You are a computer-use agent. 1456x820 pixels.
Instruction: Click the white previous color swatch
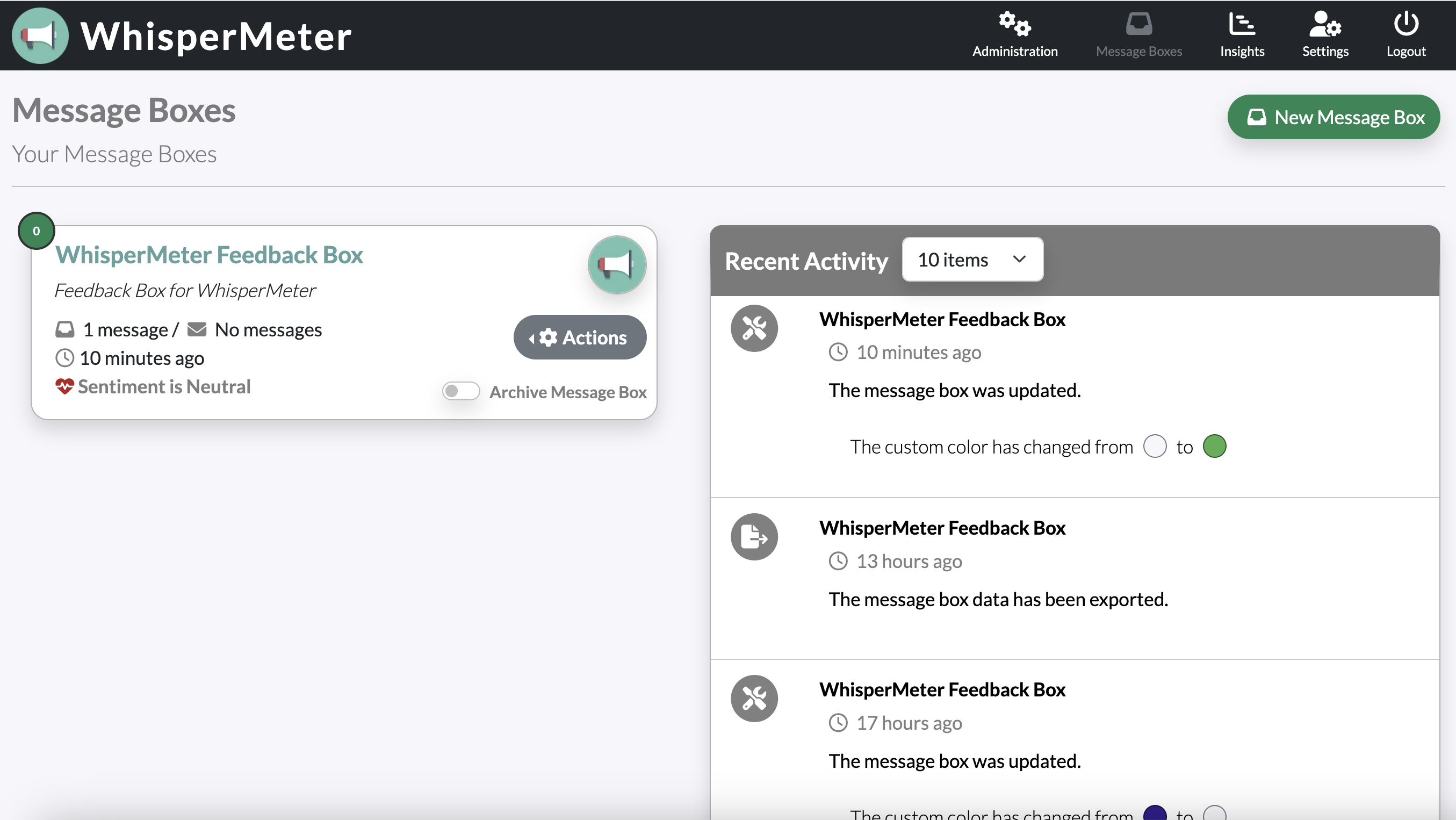[1155, 447]
